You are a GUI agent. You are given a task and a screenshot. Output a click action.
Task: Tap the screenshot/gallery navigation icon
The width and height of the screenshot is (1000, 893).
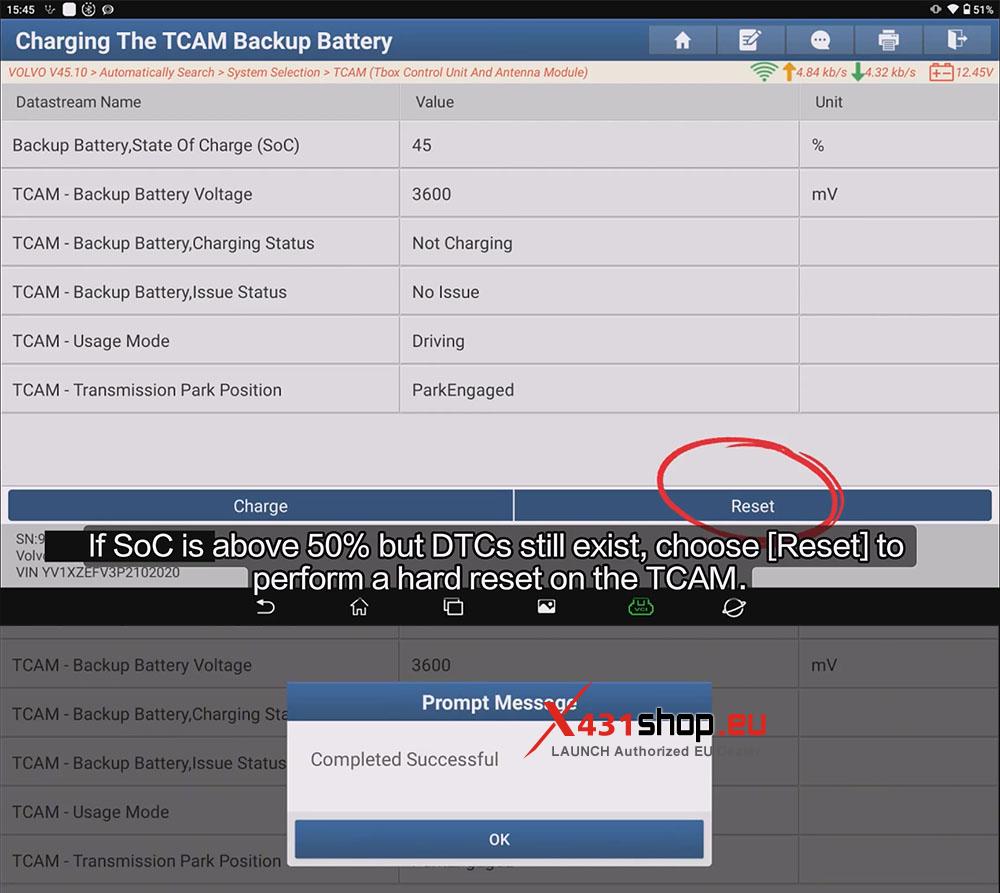(547, 607)
